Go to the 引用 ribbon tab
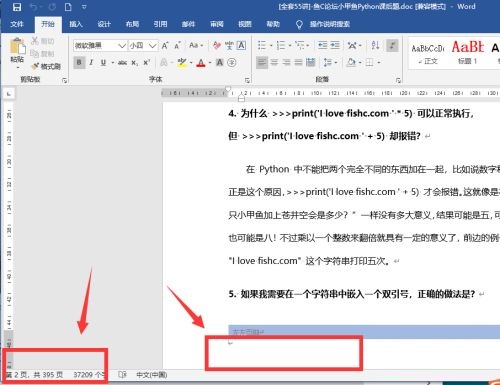The image size is (500, 385). (x=160, y=24)
